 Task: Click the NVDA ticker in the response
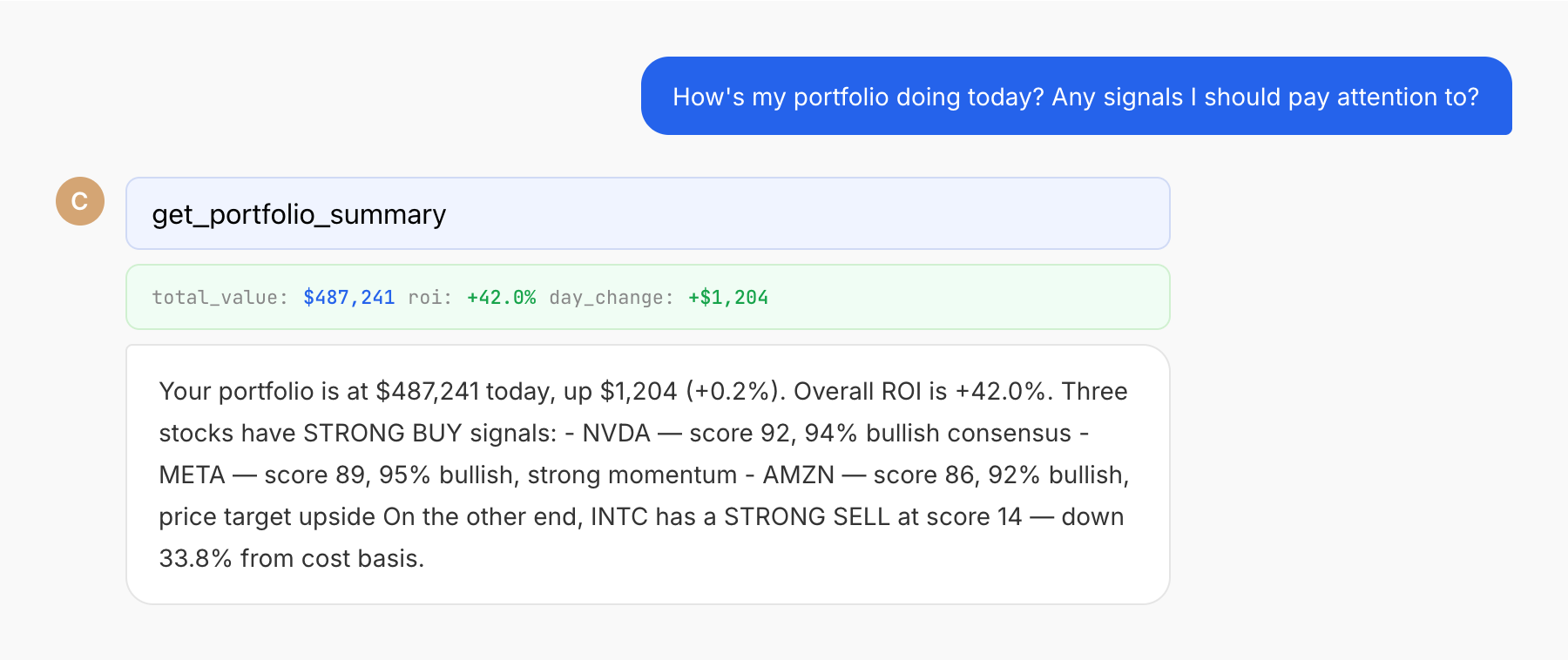pos(616,434)
